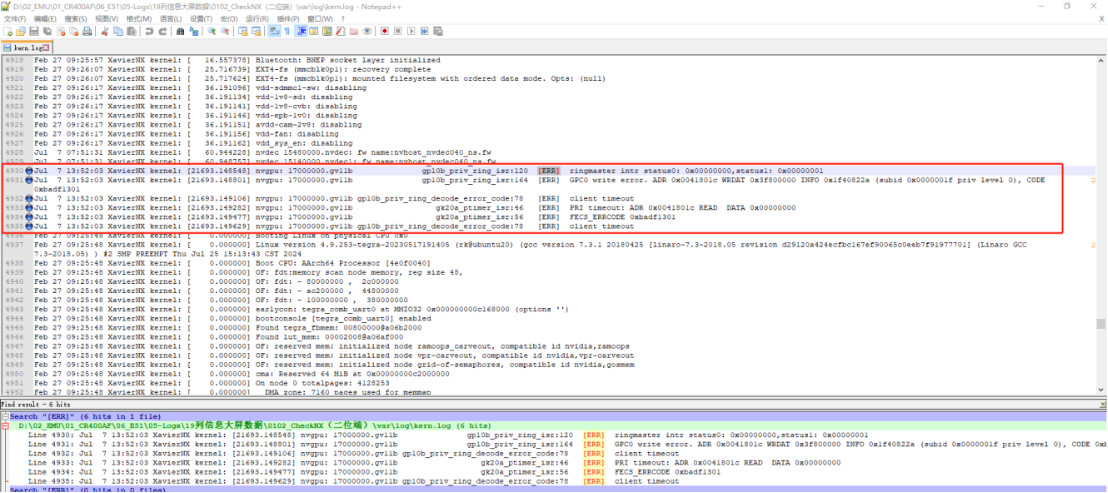Open the 视图(V) menu
This screenshot has width=1108, height=493.
(x=107, y=18)
